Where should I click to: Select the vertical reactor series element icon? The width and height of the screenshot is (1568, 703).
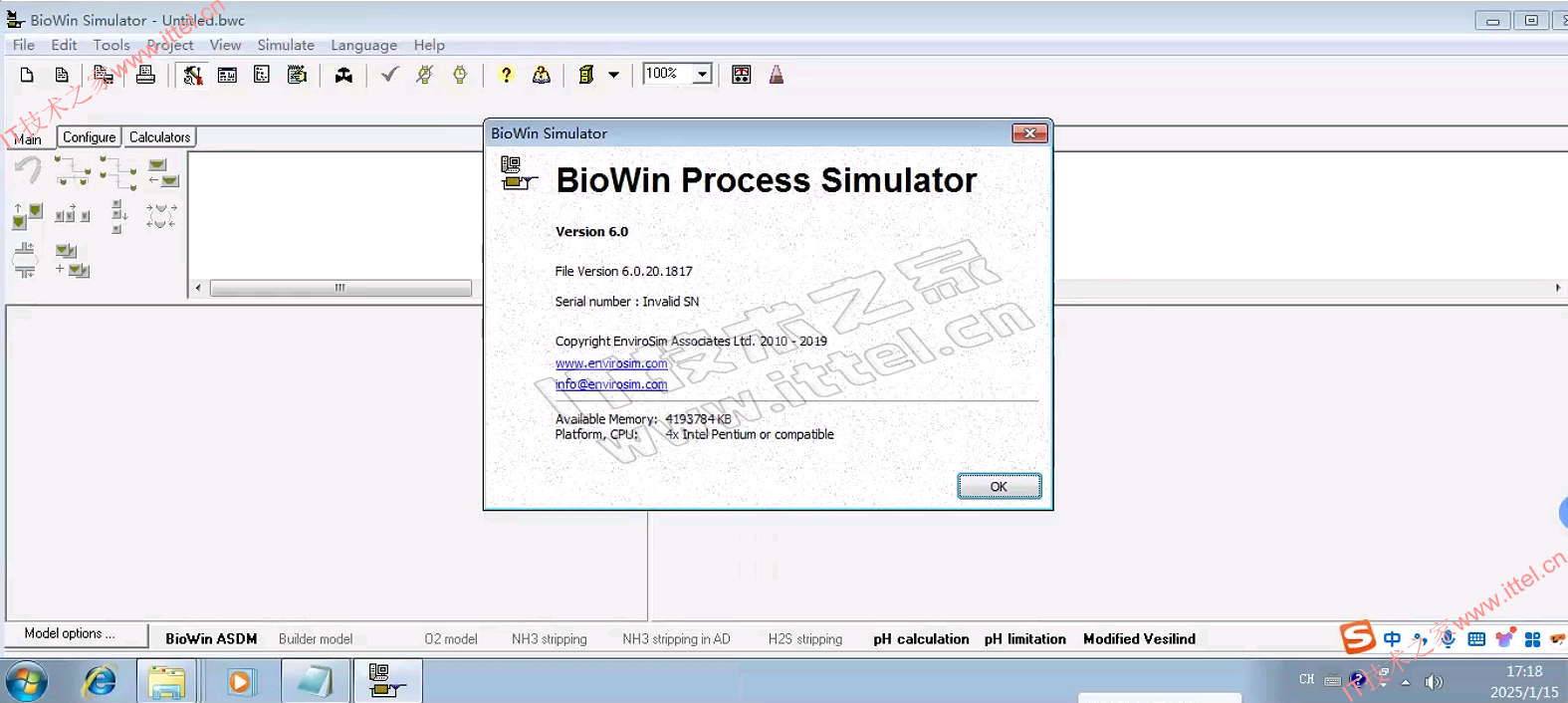(x=118, y=216)
